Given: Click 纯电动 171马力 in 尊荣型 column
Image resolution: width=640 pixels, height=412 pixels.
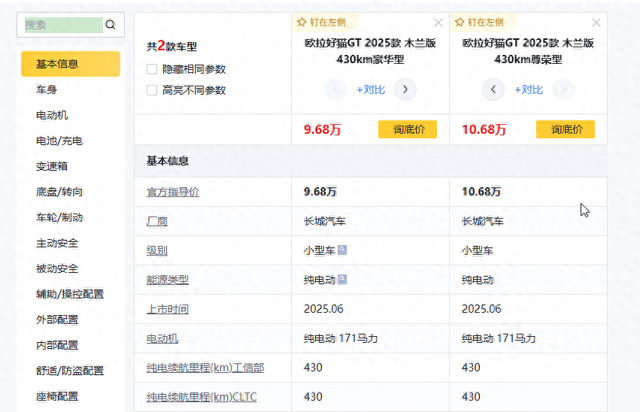Looking at the screenshot, I should 498,339.
